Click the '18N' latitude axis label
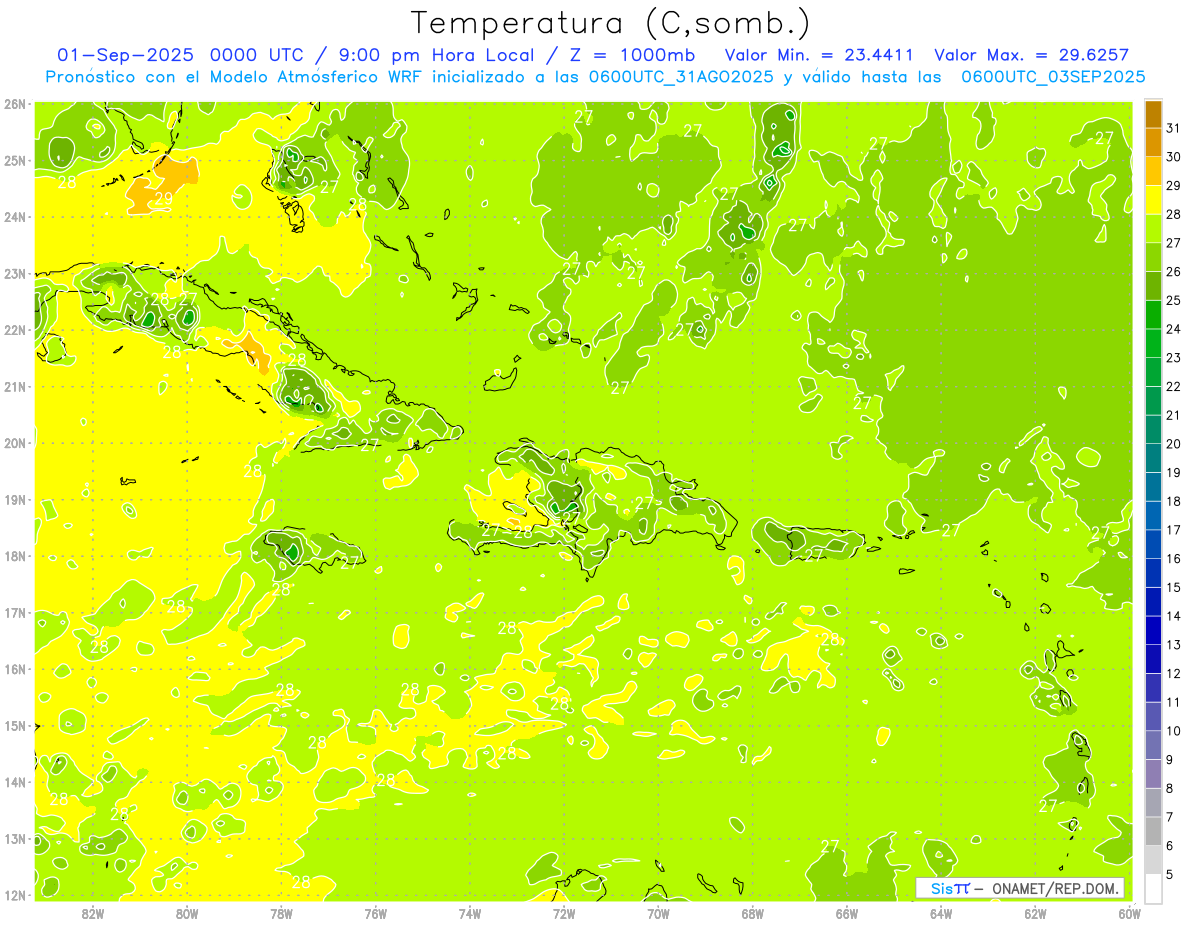 coord(15,557)
